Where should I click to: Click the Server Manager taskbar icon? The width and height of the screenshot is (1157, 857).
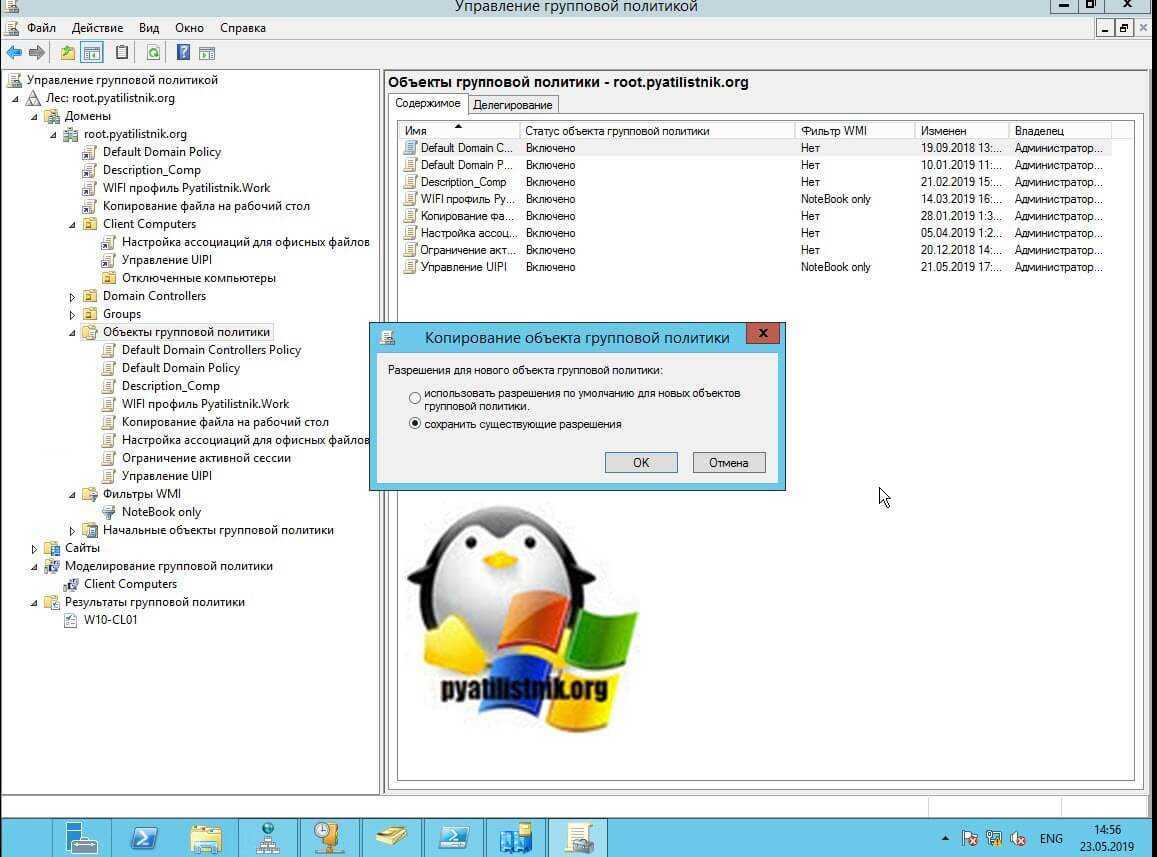[x=81, y=837]
